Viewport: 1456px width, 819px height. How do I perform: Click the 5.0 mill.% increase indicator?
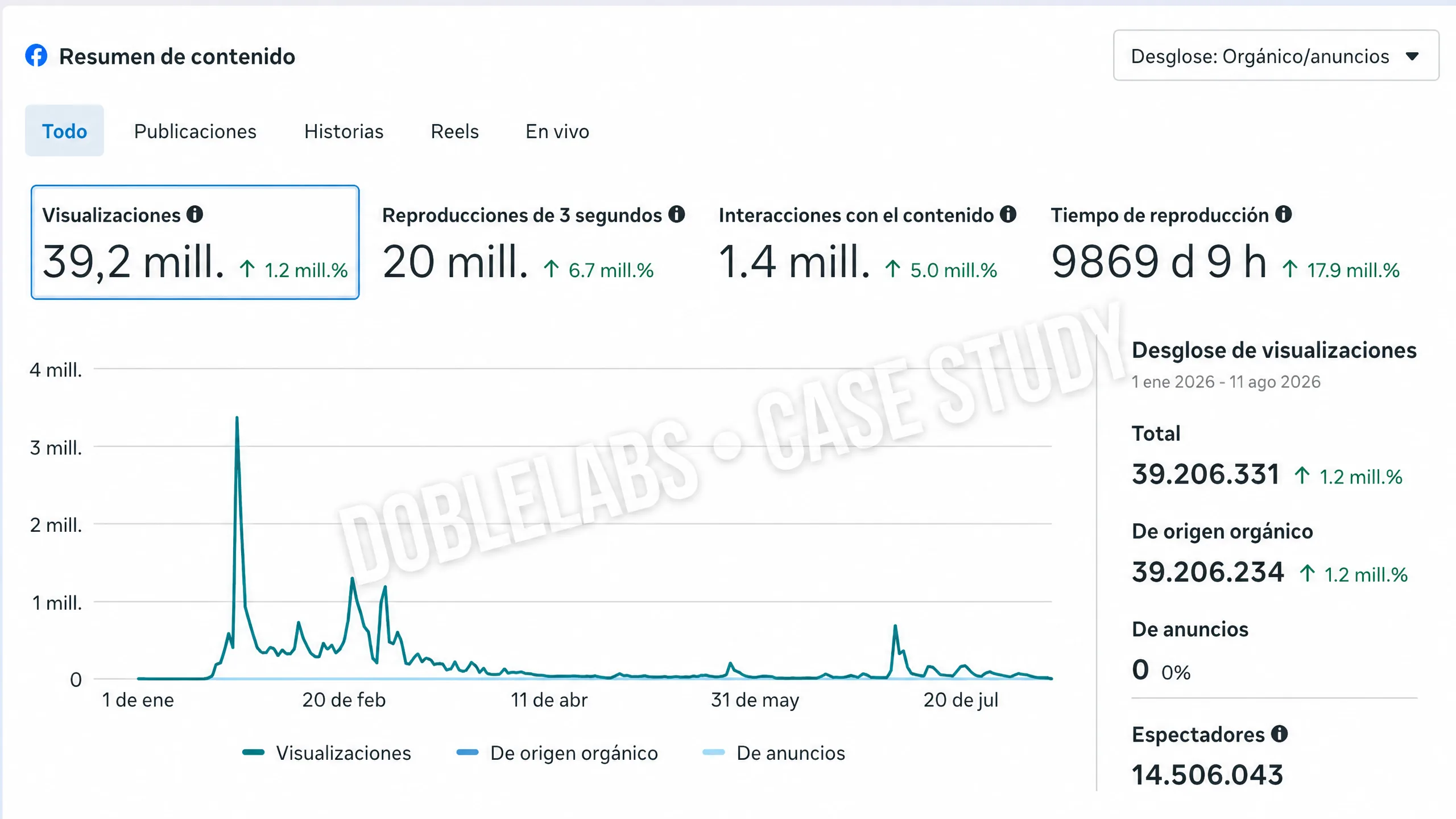click(941, 270)
